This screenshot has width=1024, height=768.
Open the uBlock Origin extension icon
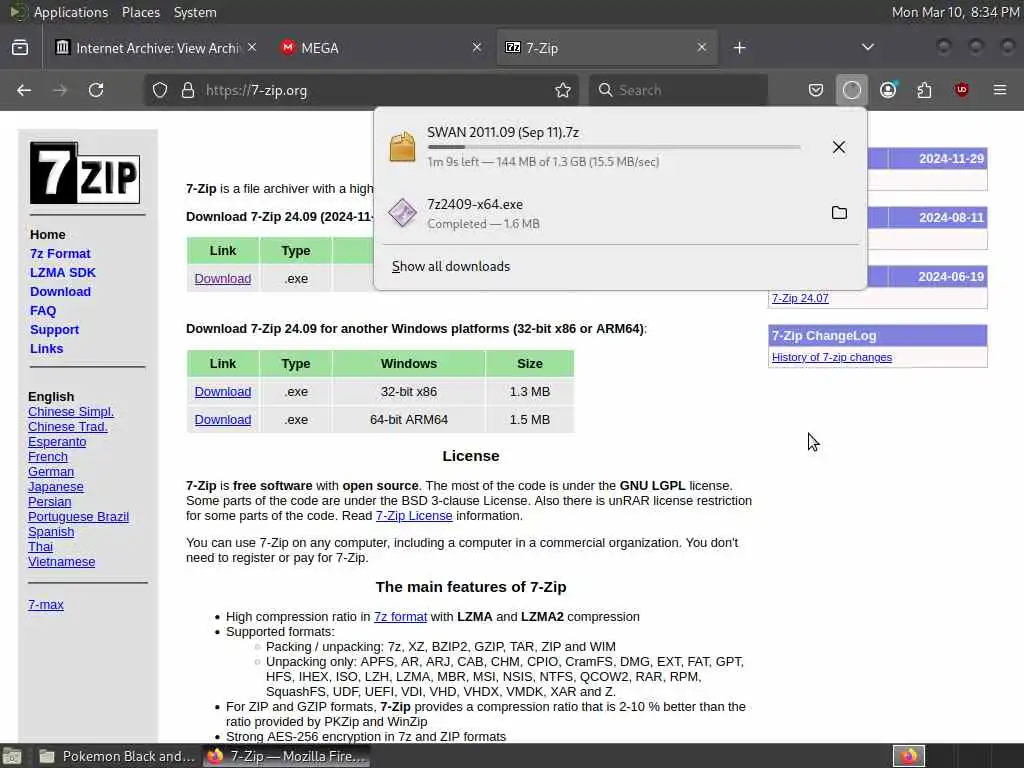(x=961, y=90)
